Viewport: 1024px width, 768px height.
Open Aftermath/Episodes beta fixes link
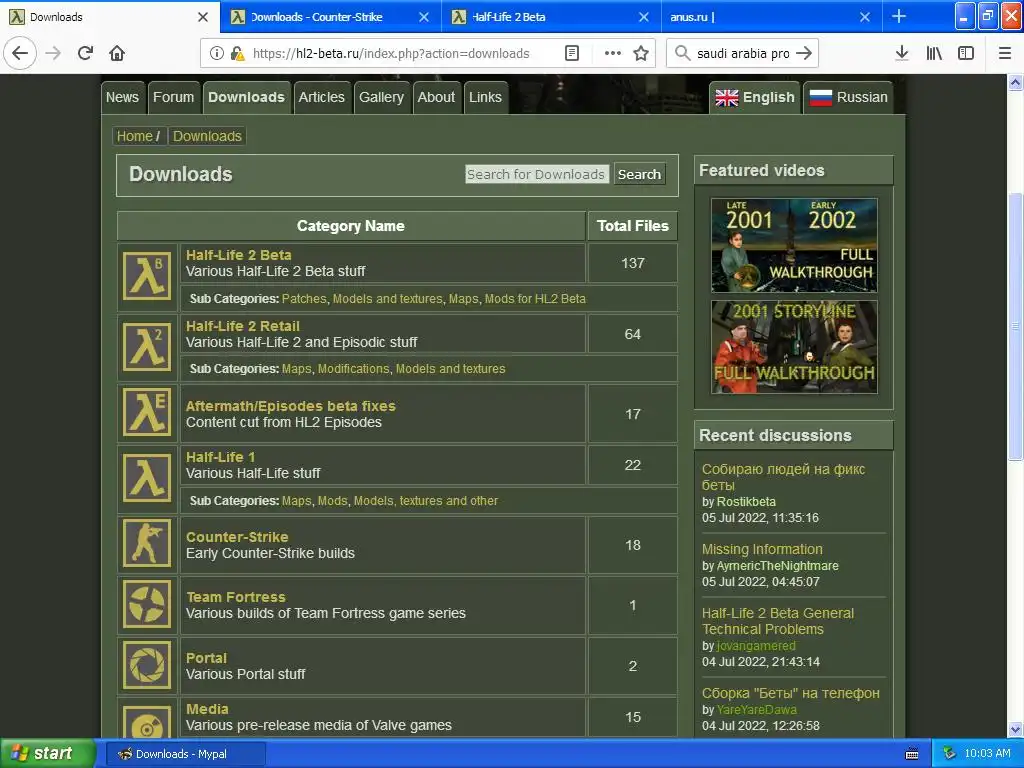291,406
